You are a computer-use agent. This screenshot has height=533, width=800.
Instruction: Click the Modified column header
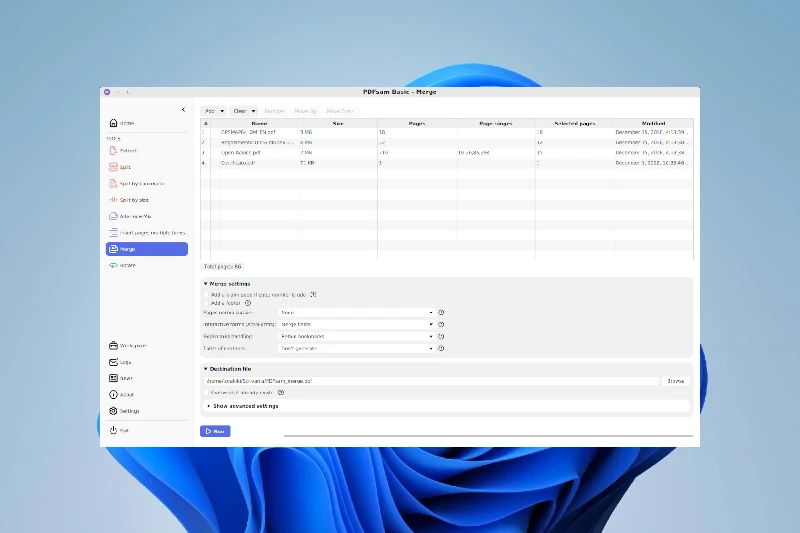coord(654,123)
